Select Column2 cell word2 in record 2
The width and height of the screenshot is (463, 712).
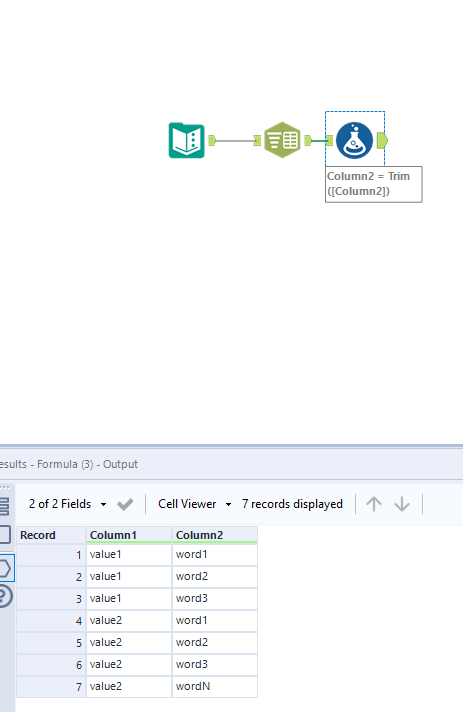click(x=215, y=577)
